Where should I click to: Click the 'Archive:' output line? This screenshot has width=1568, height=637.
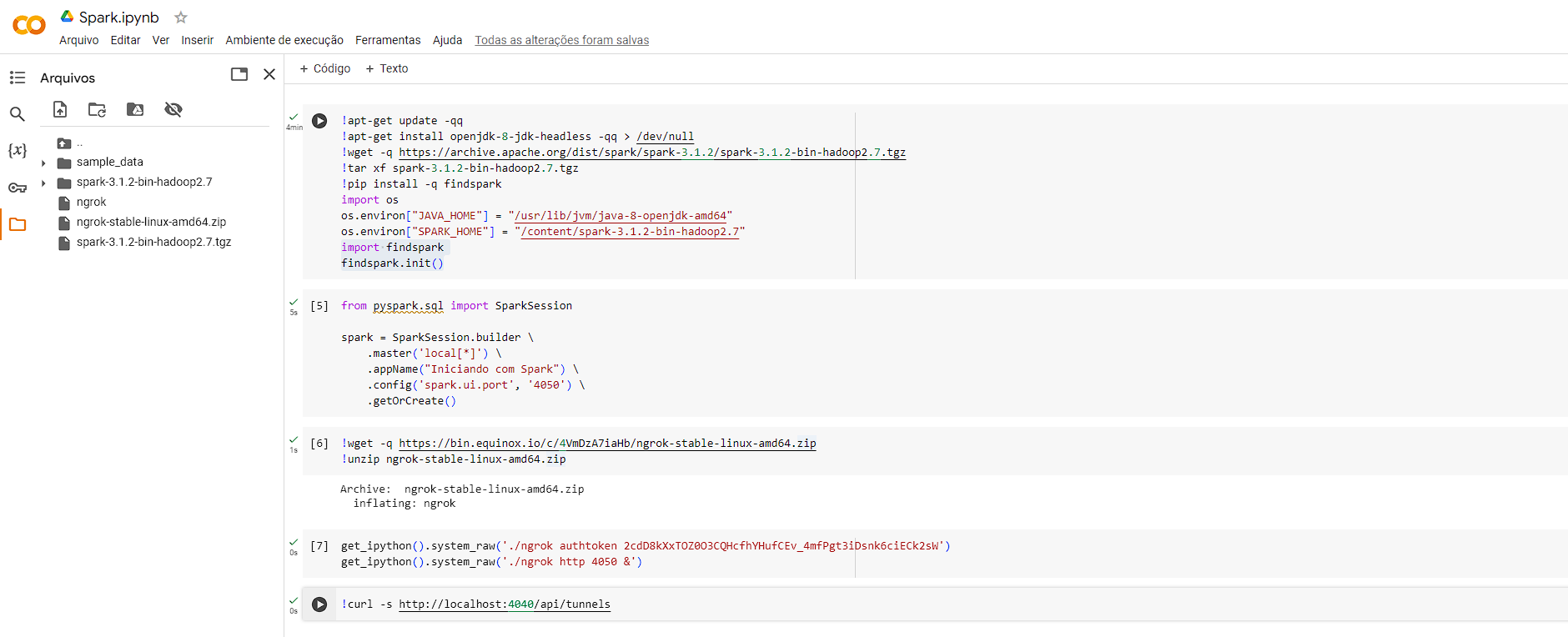(462, 489)
